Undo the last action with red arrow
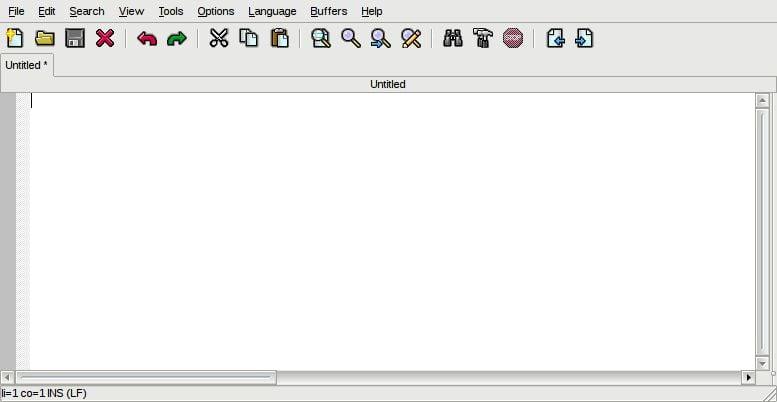The height and width of the screenshot is (402, 777). (147, 39)
